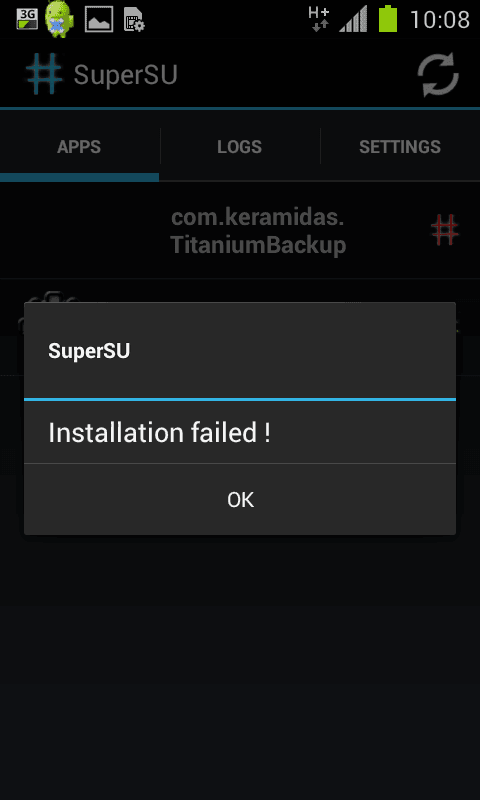Viewport: 480px width, 800px height.
Task: Dismiss the dialog with the OK button
Action: coord(240,500)
